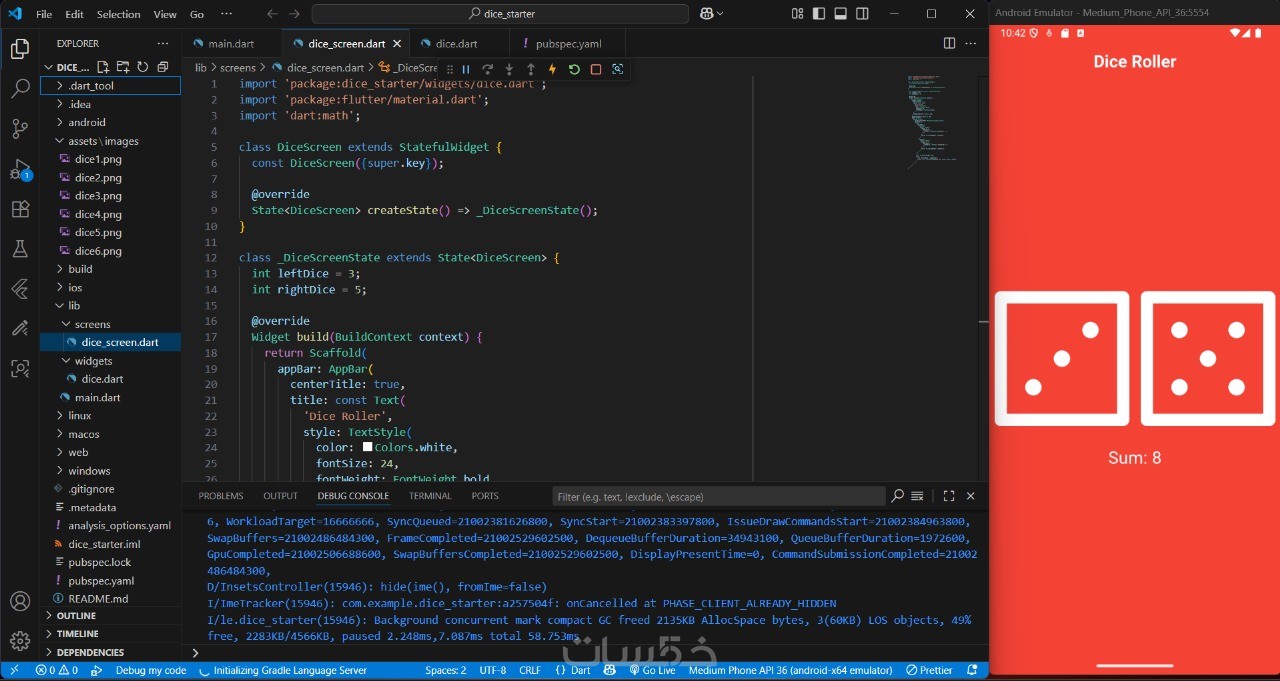The height and width of the screenshot is (681, 1280).
Task: Switch to the main.dart tab
Action: pyautogui.click(x=231, y=44)
